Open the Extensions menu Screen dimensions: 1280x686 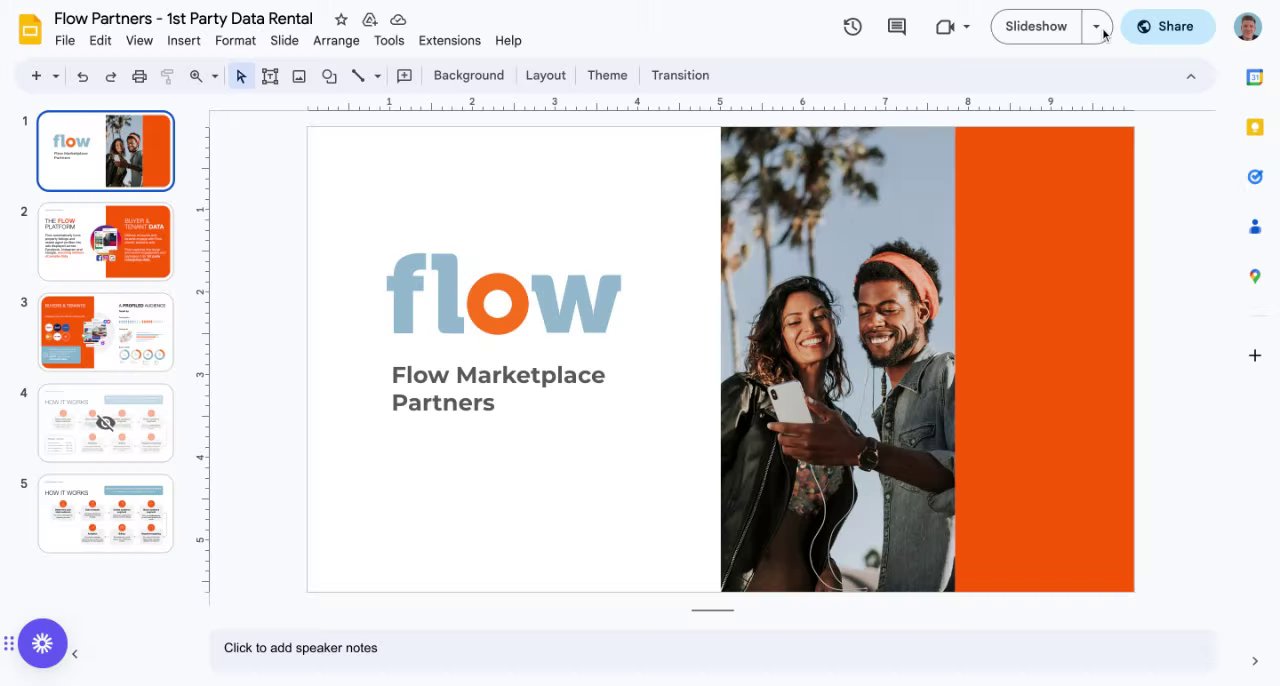[x=449, y=41]
